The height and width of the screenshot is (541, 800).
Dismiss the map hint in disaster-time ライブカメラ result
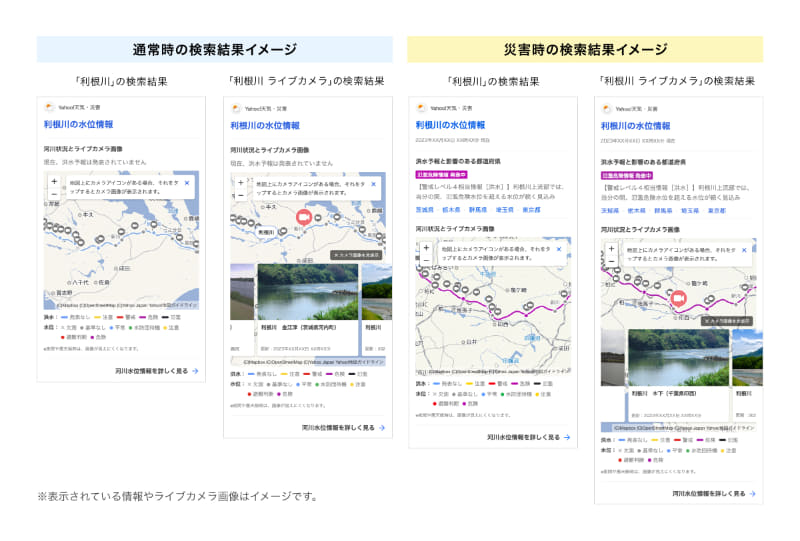744,250
